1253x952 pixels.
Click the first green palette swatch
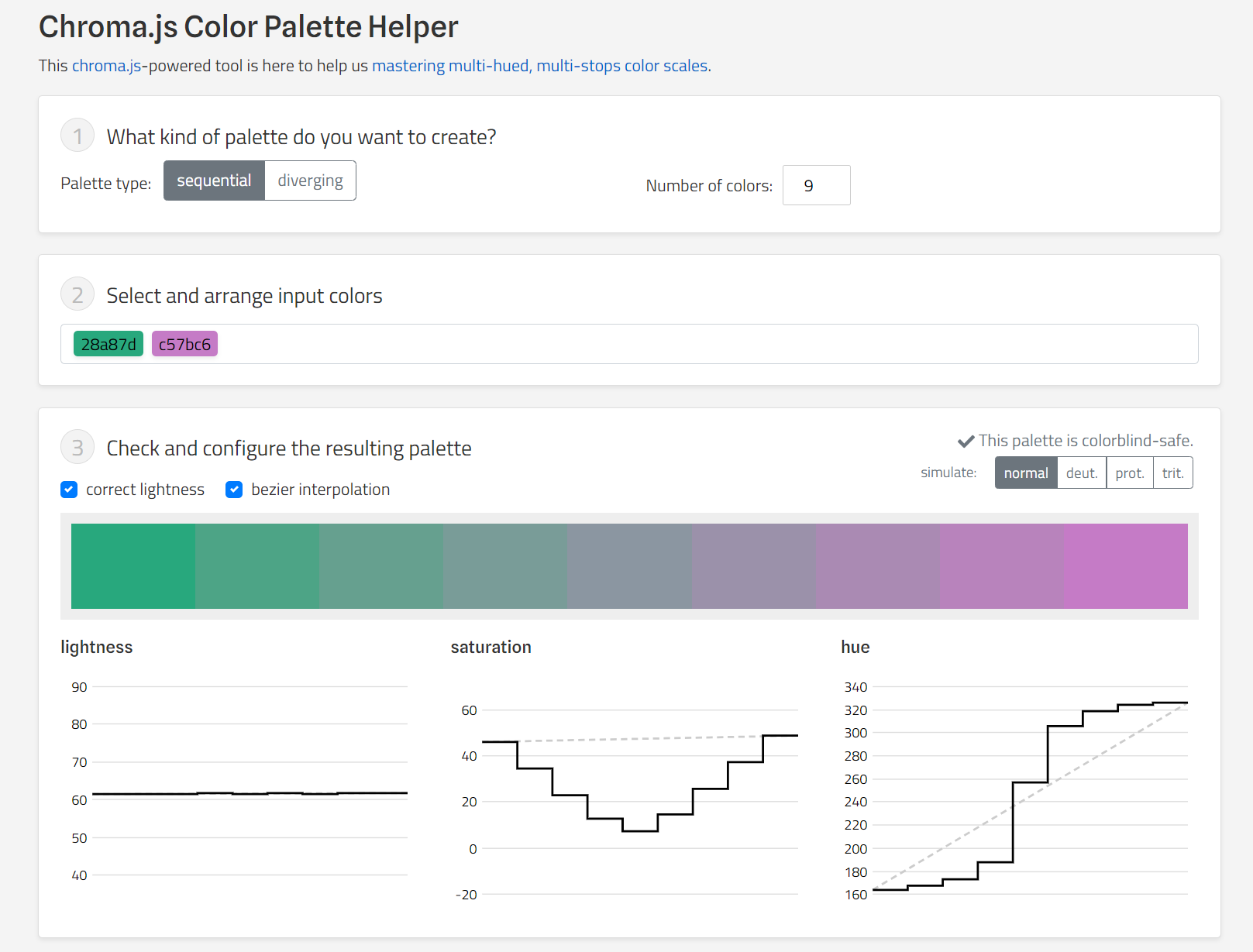[x=133, y=566]
